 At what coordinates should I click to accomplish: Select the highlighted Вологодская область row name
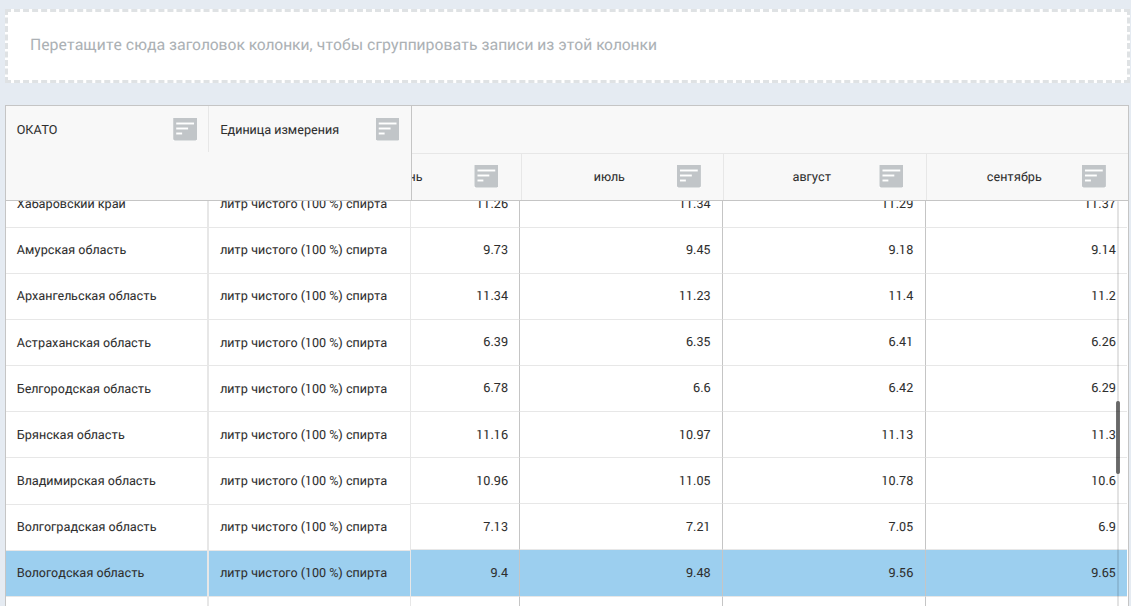(81, 573)
